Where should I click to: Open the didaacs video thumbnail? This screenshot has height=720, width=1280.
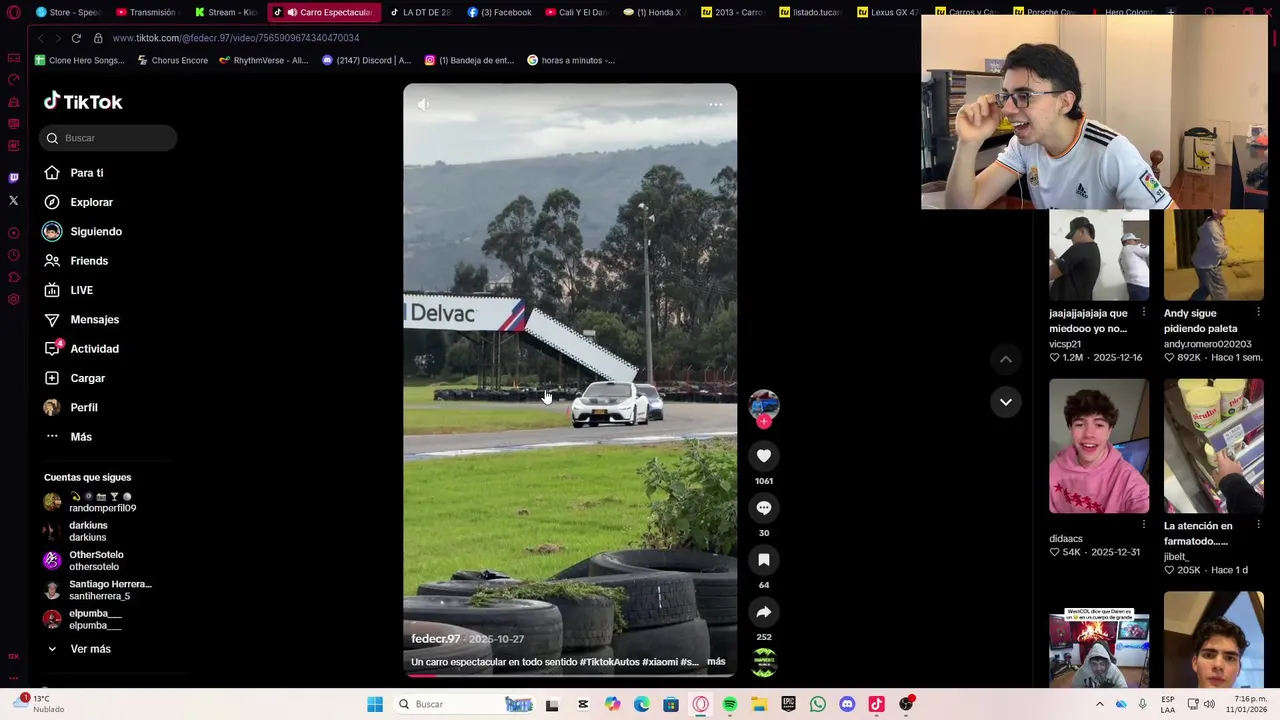[x=1099, y=446]
